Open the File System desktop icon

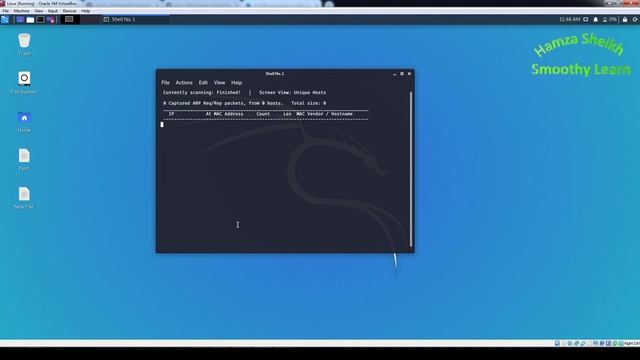click(24, 83)
